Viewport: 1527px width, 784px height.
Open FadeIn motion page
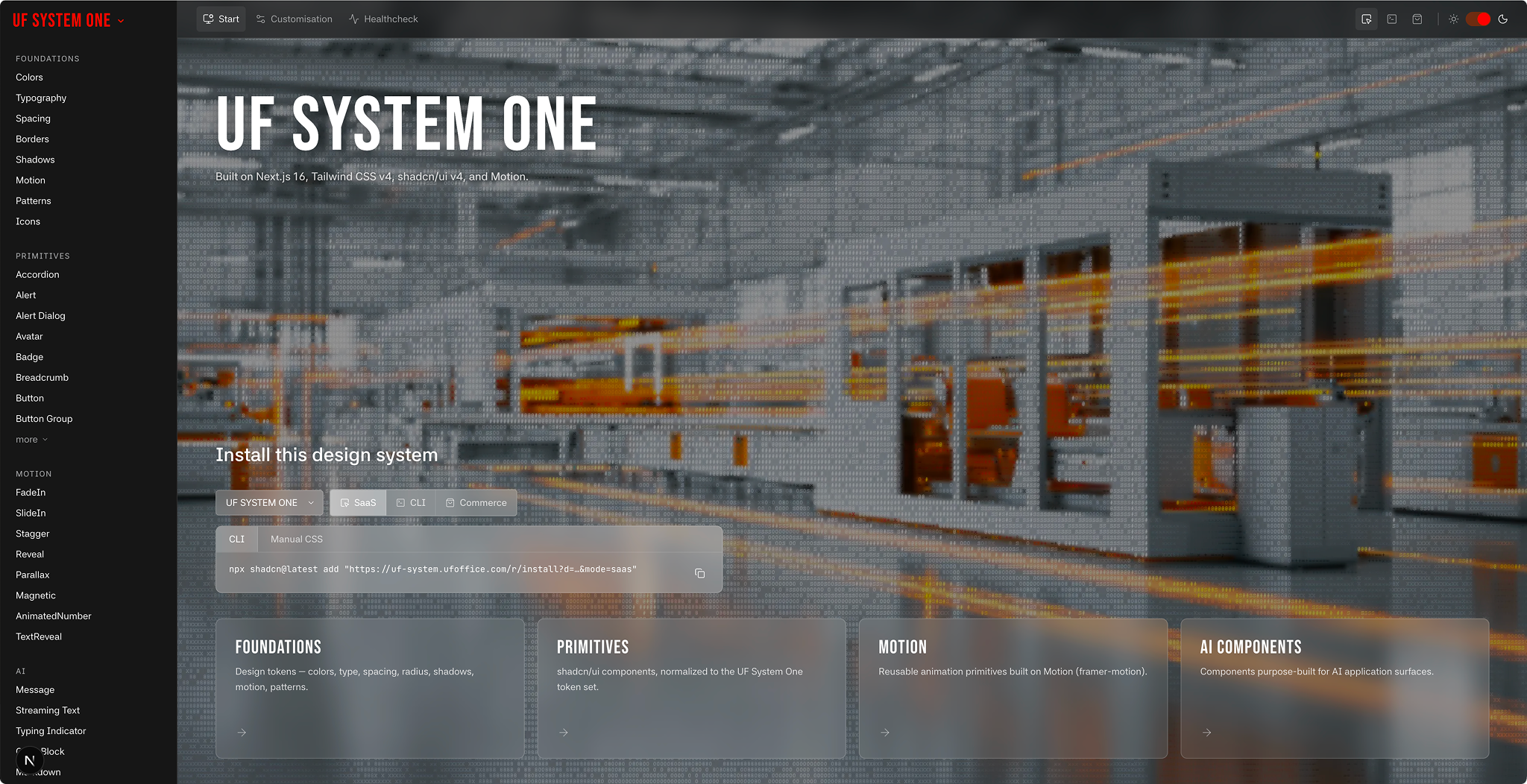(x=31, y=493)
